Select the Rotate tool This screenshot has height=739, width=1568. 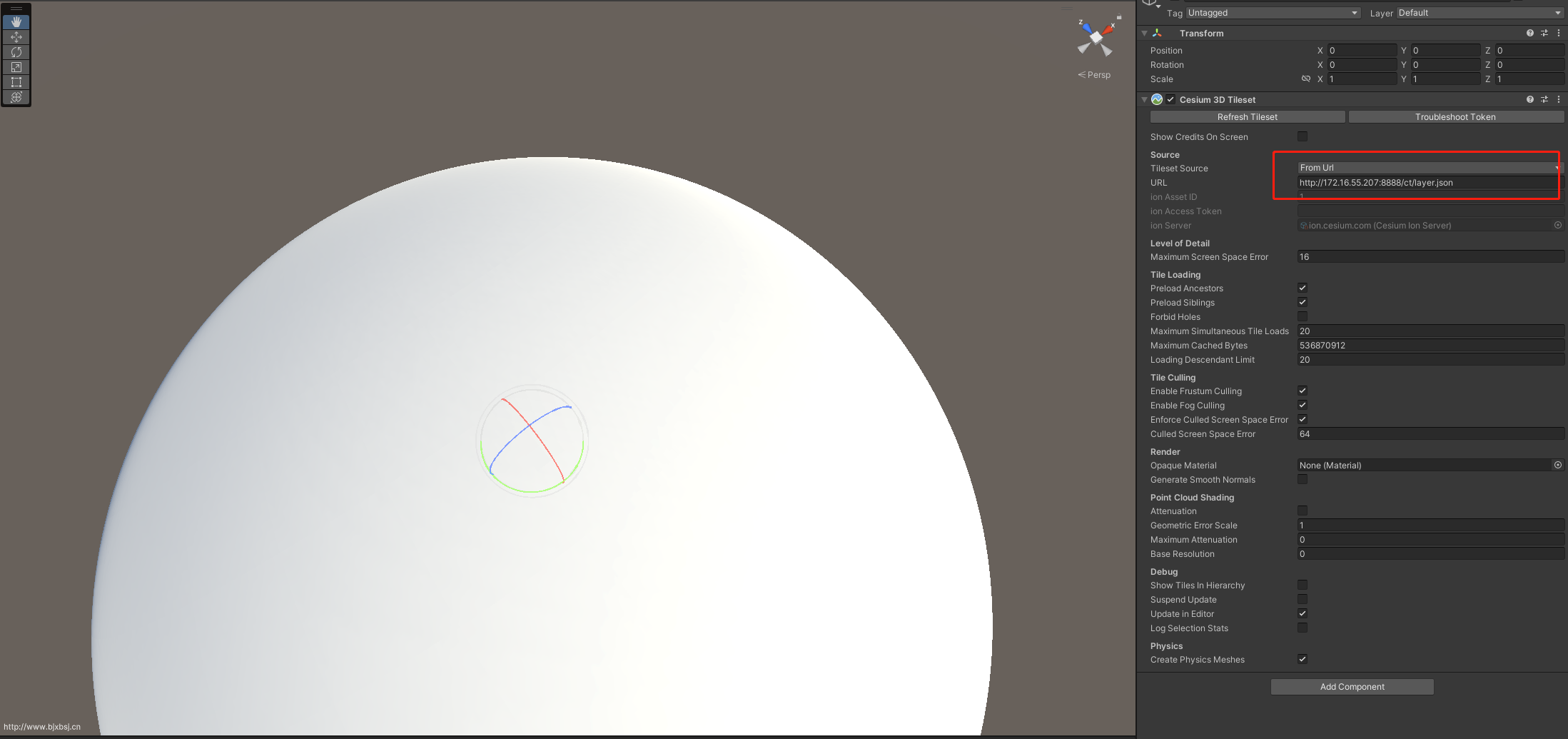(x=16, y=52)
